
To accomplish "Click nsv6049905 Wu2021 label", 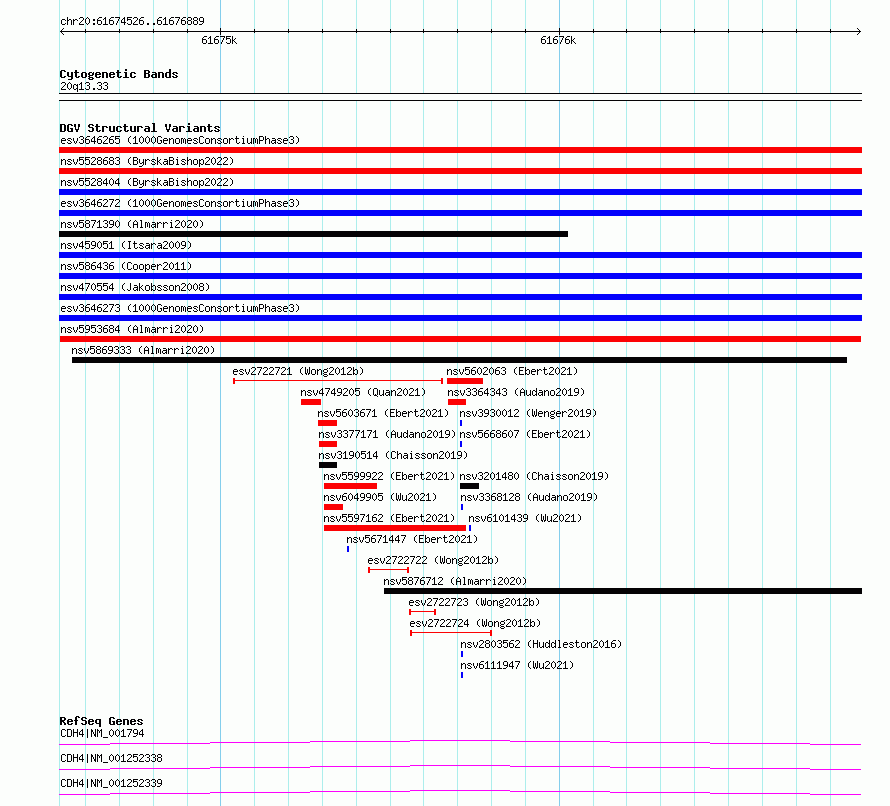I will pos(380,497).
